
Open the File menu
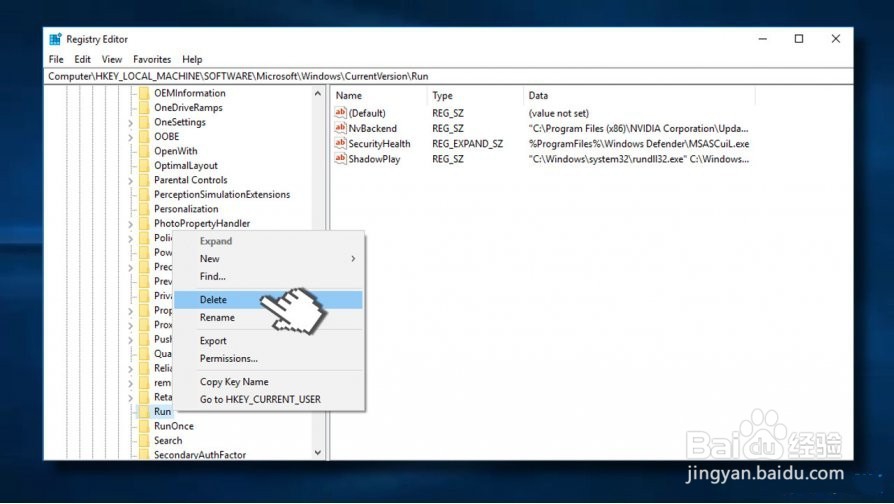coord(56,59)
